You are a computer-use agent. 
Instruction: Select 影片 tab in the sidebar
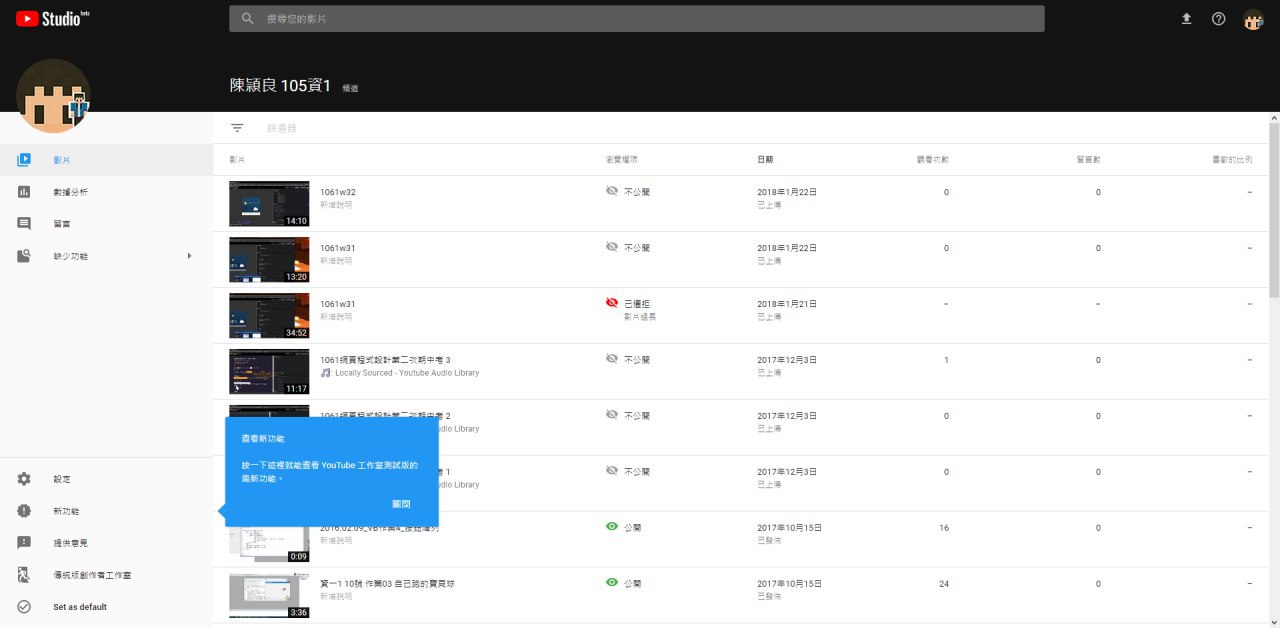click(62, 160)
